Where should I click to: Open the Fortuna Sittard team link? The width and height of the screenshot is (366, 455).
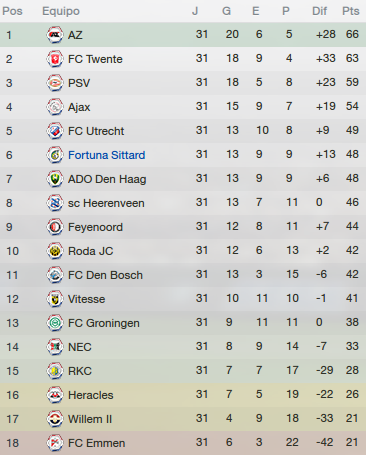[106, 155]
